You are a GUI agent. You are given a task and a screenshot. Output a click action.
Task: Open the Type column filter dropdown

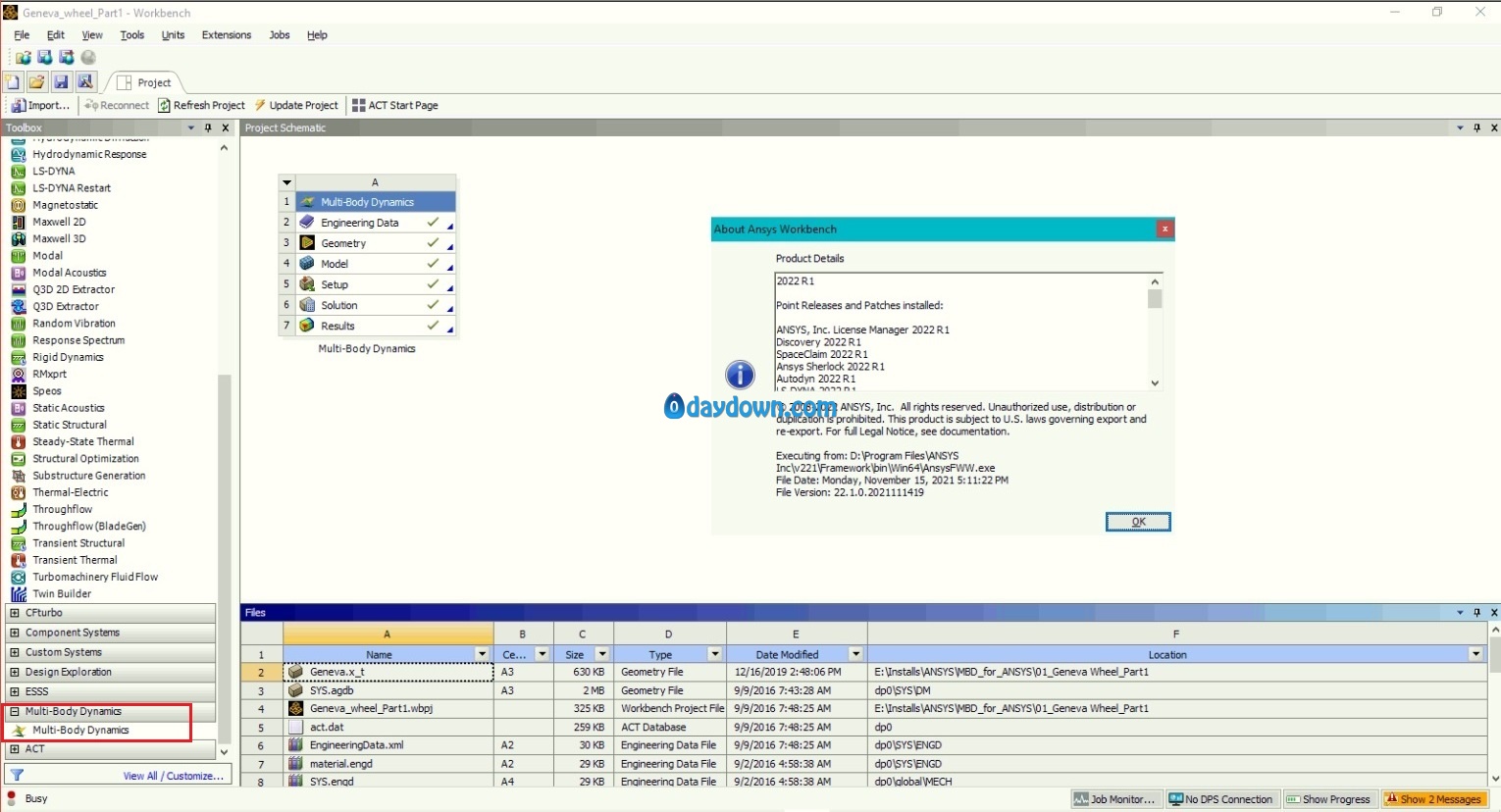coord(715,654)
